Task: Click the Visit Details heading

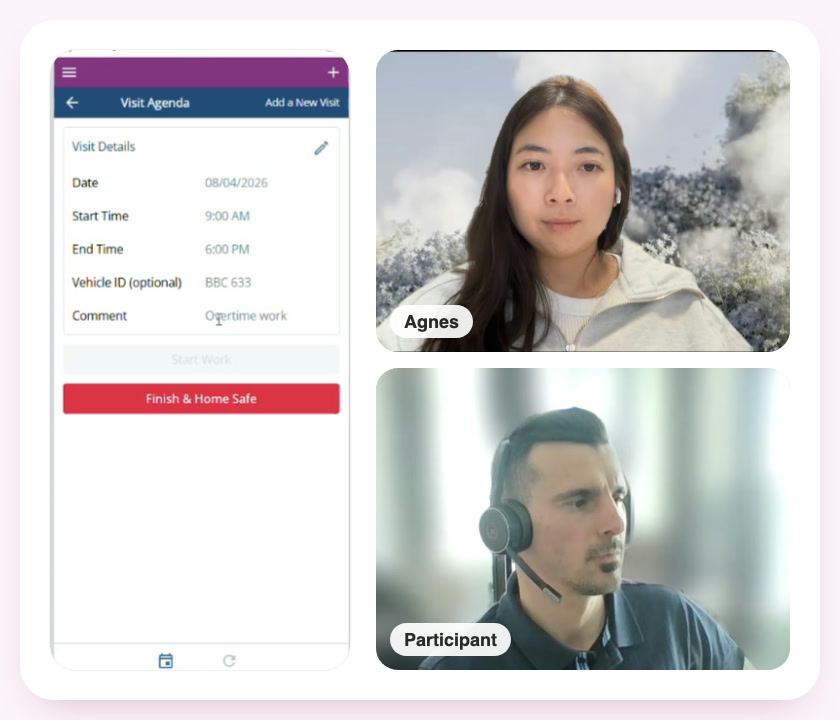Action: click(x=103, y=147)
